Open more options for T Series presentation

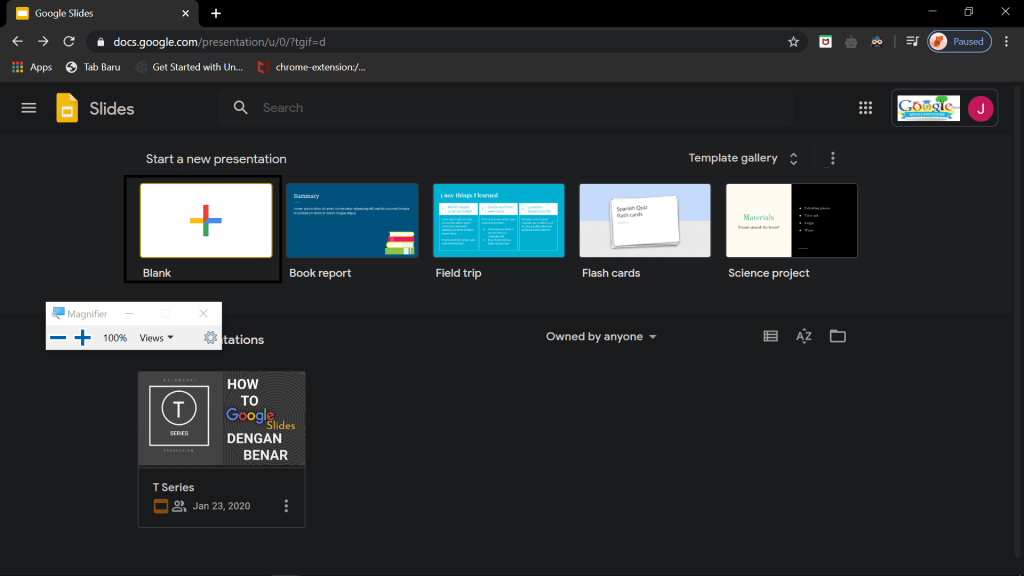[287, 506]
